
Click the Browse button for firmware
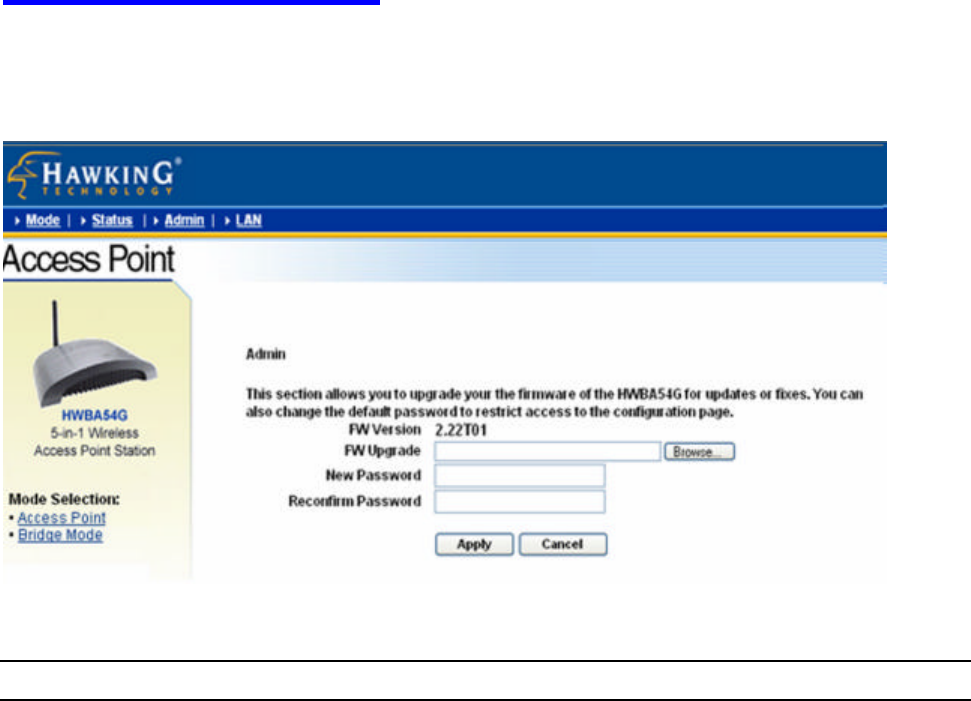pyautogui.click(x=699, y=451)
